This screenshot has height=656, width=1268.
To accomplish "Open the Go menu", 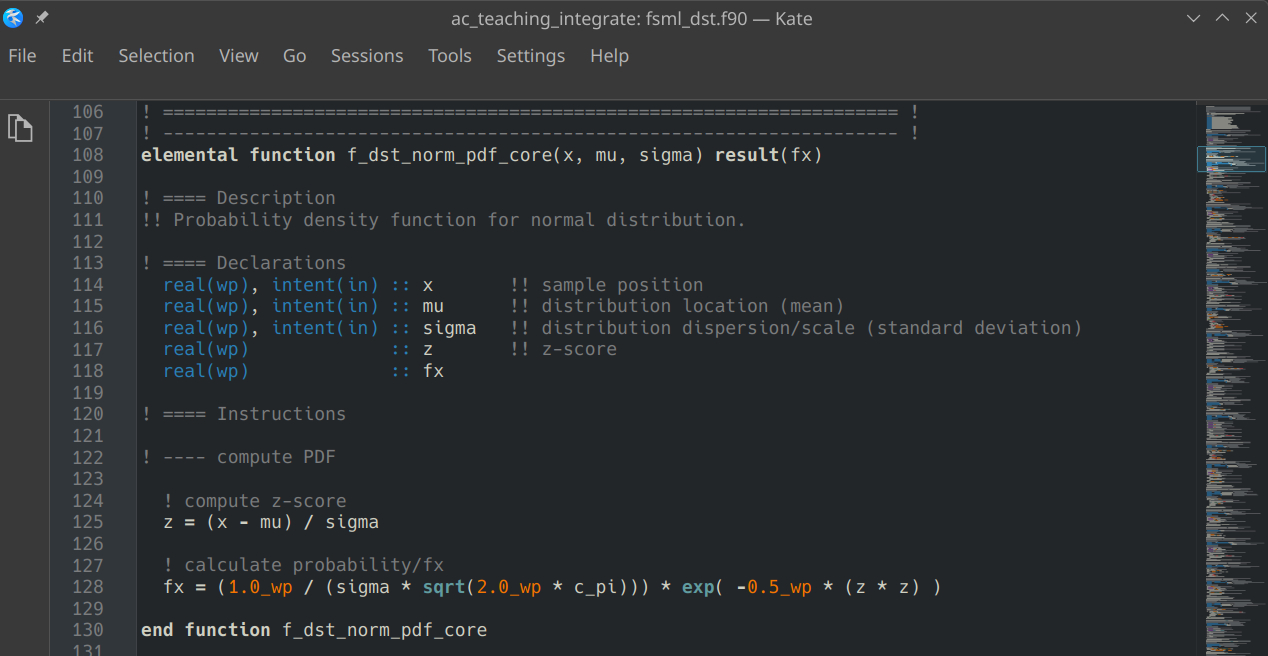I will pos(295,56).
